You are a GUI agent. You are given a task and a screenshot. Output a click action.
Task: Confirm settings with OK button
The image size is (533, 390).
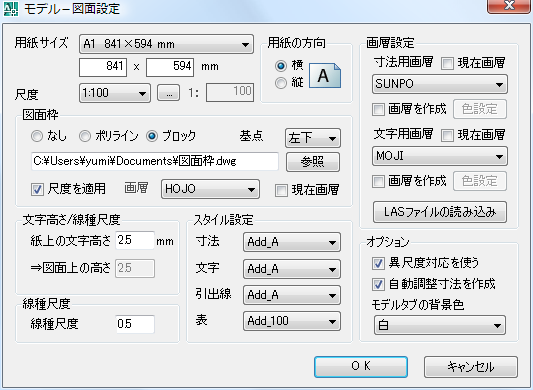[x=361, y=367]
